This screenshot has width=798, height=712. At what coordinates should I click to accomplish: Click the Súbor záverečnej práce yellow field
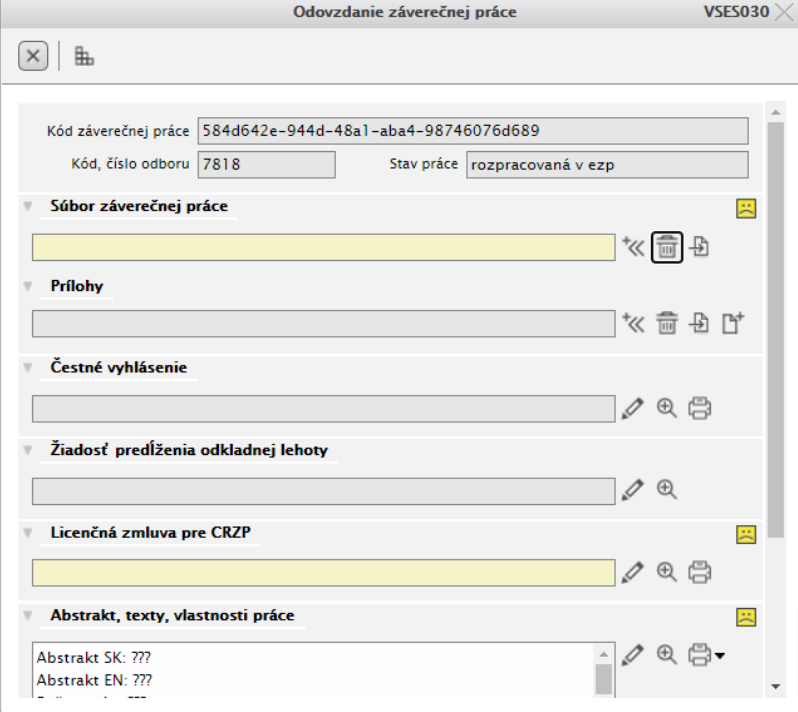323,247
